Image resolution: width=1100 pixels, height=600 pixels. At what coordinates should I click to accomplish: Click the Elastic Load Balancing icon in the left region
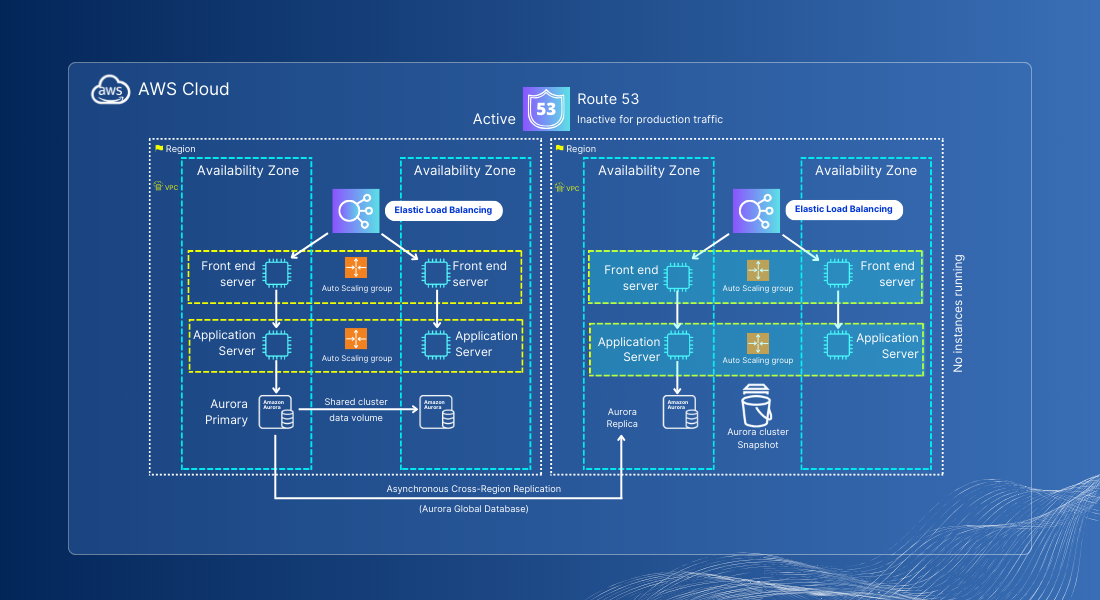(x=356, y=211)
